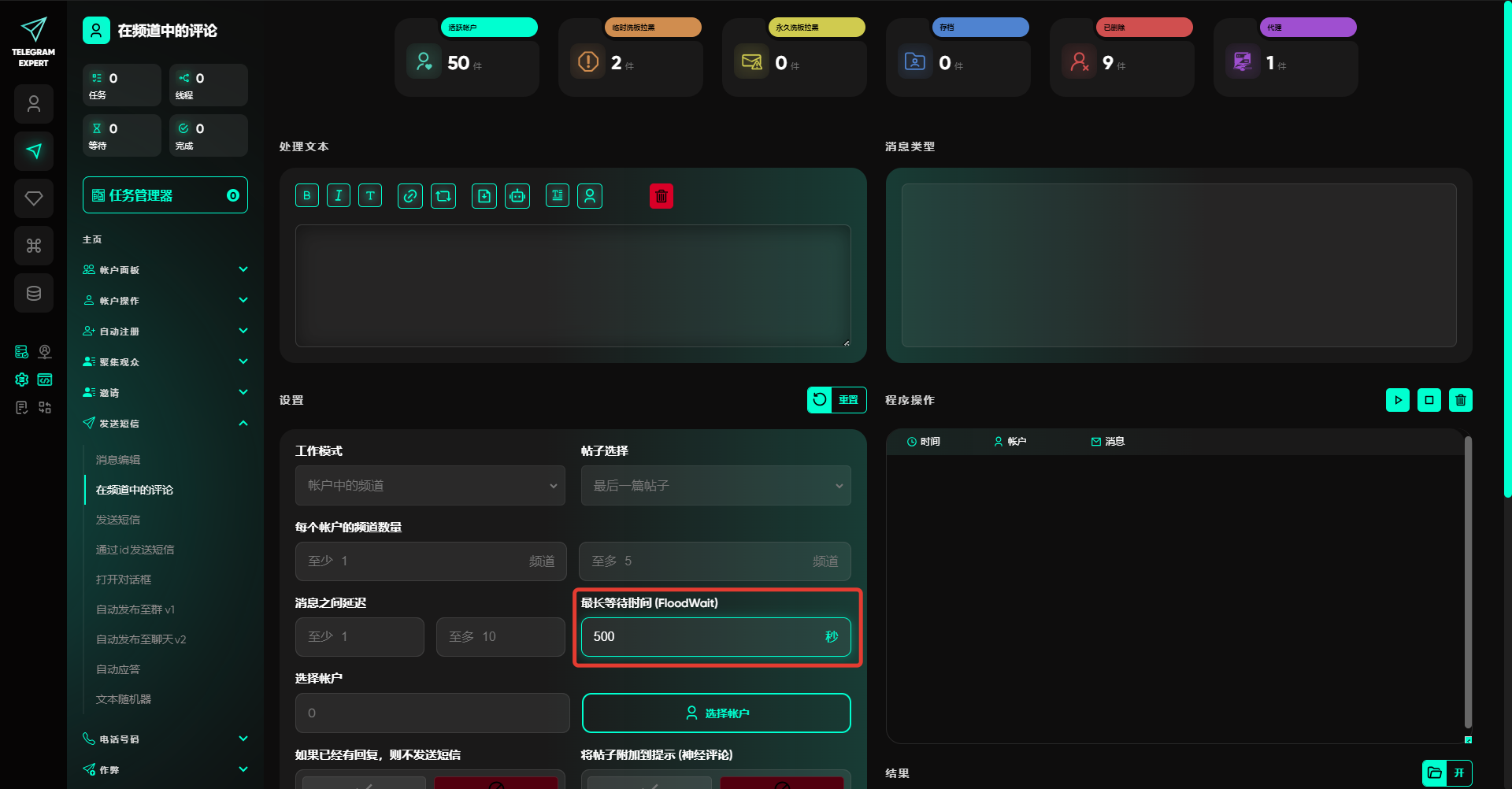
Task: Open the diamond icon in left sidebar
Action: click(34, 198)
